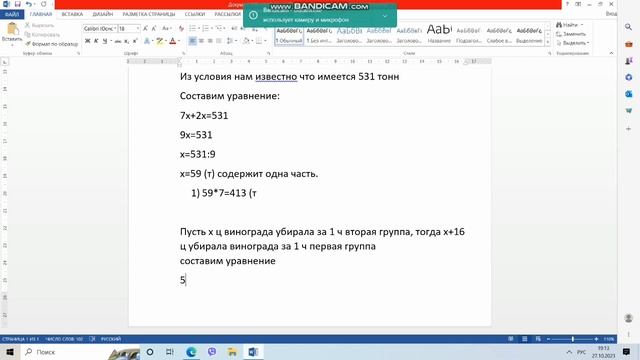Screen dimensions: 640x360
Task: Toggle bold Ж formatting
Action: tap(87, 41)
